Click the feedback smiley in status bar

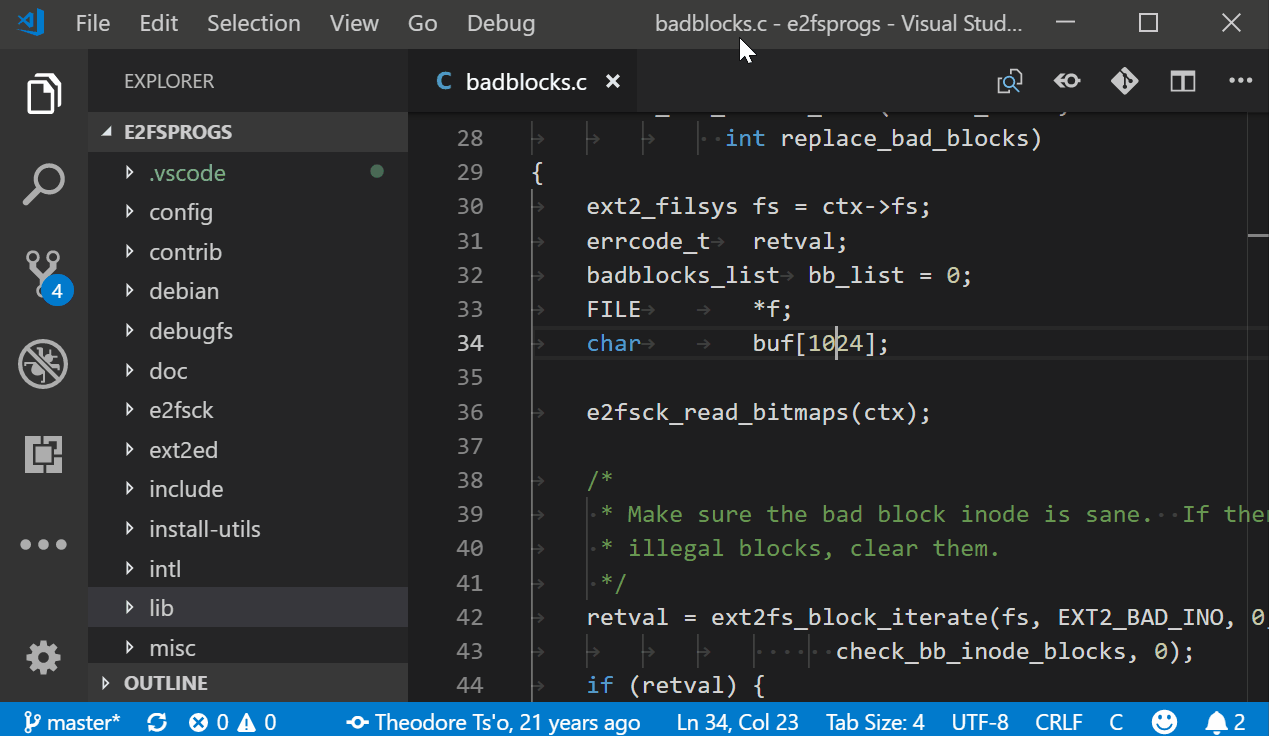(x=1164, y=722)
